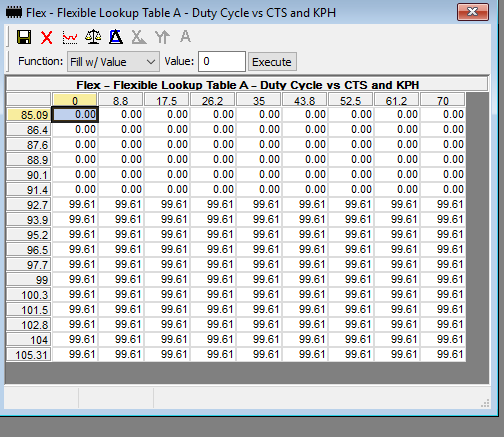Select column header 0
The height and width of the screenshot is (437, 504).
click(75, 100)
